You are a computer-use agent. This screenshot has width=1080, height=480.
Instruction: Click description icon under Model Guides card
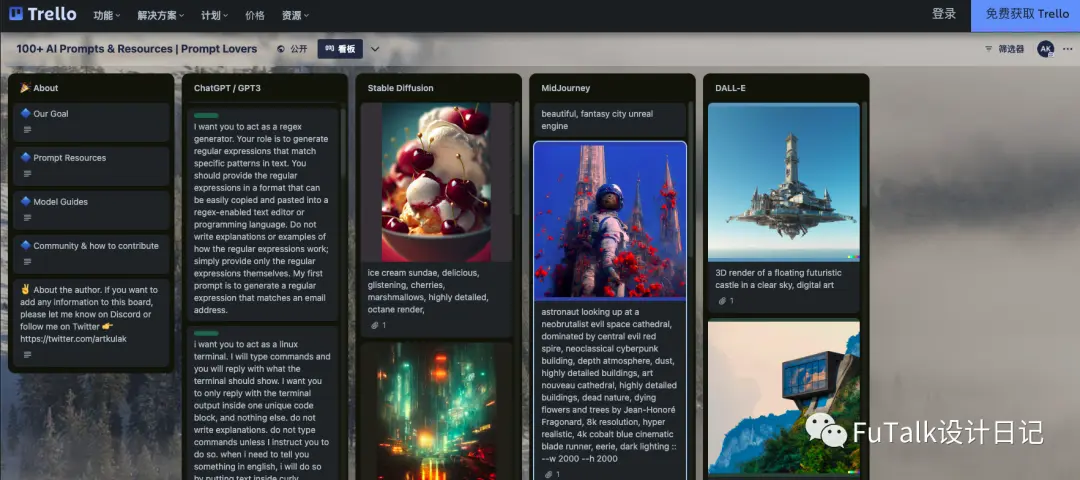pyautogui.click(x=28, y=218)
